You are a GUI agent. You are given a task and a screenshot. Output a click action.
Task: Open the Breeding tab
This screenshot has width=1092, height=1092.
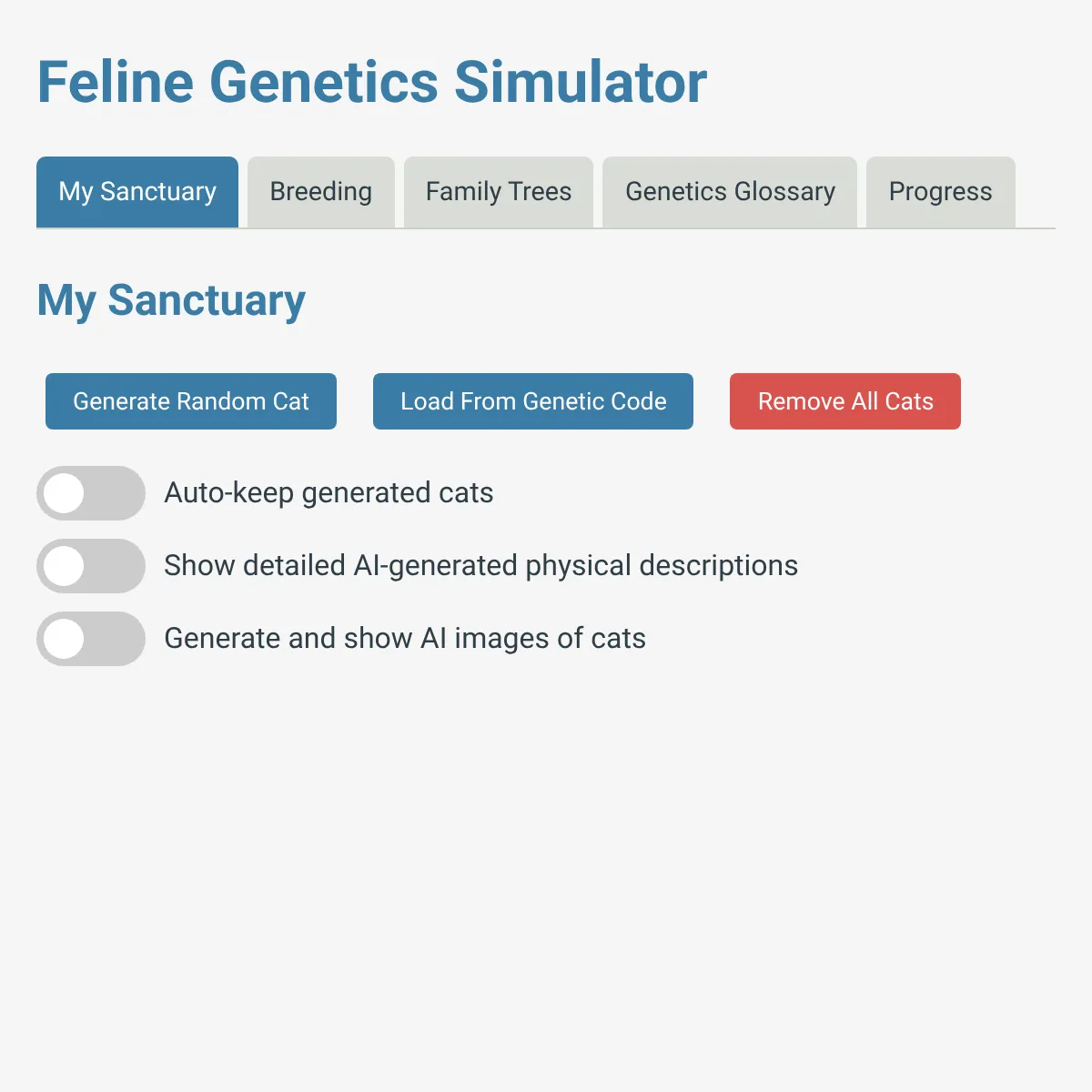320,192
